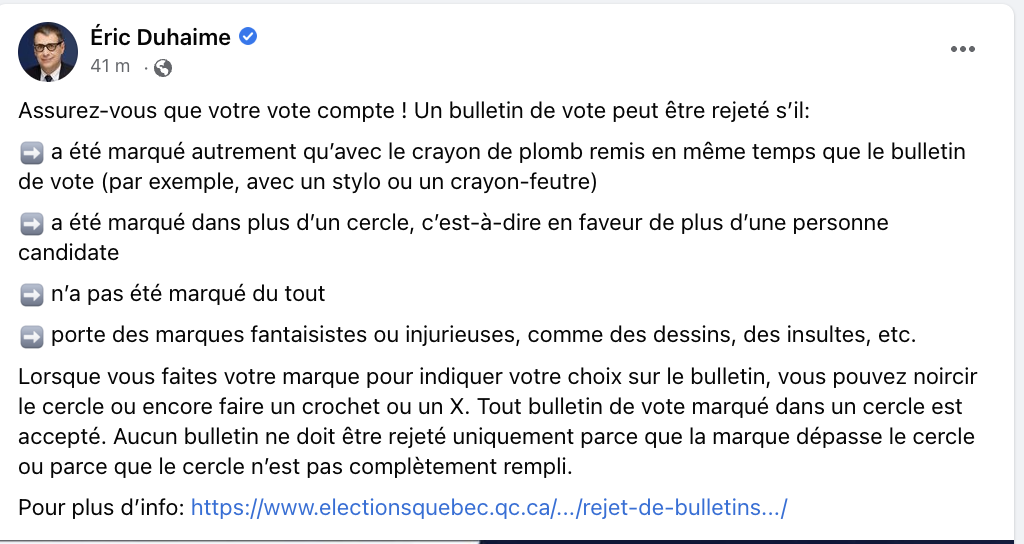Open the Éric Duhaime profile name link
The width and height of the screenshot is (1024, 544).
point(160,37)
